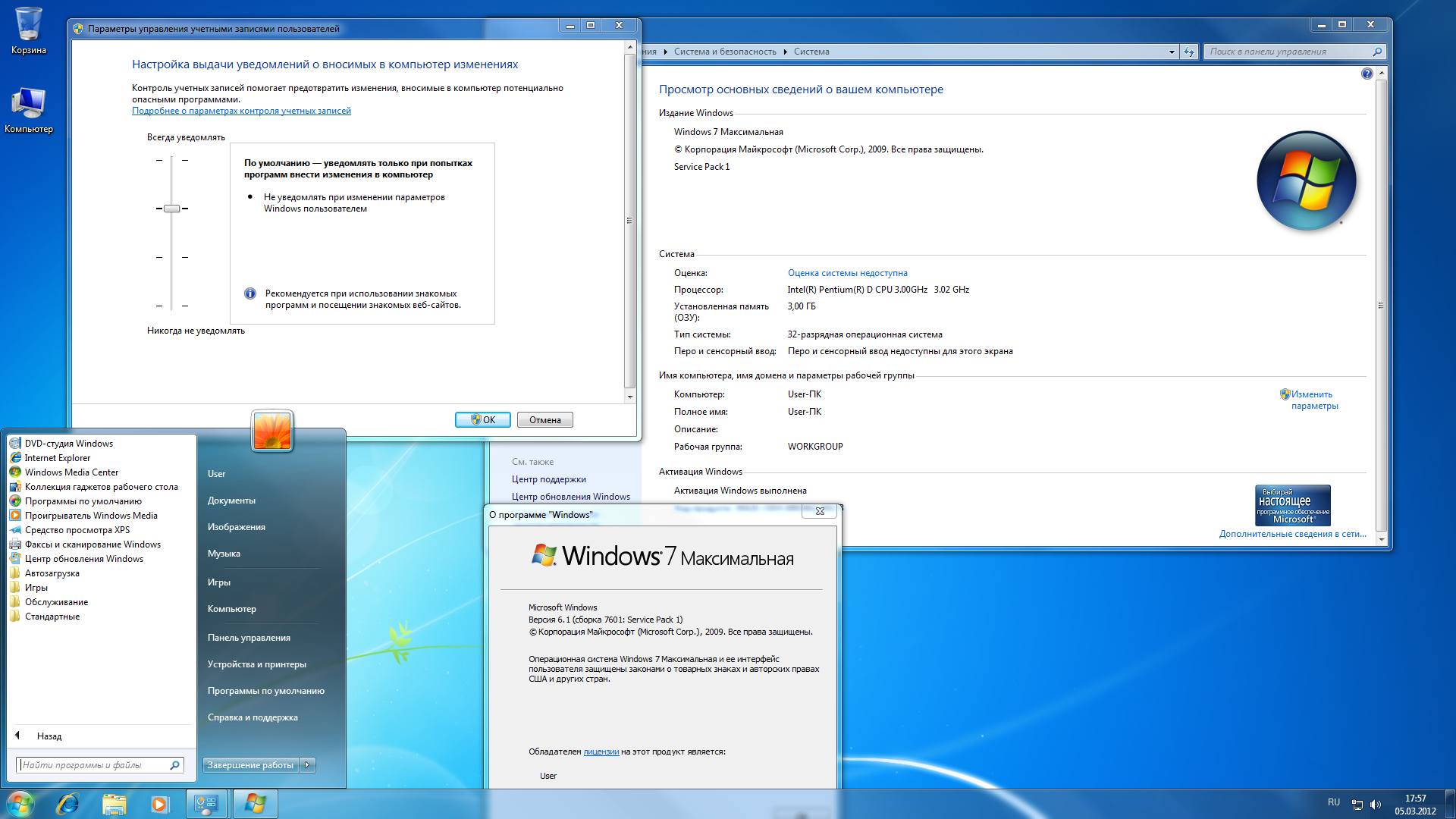This screenshot has width=1456, height=819.
Task: Open Музыка from Start menu
Action: [x=224, y=554]
